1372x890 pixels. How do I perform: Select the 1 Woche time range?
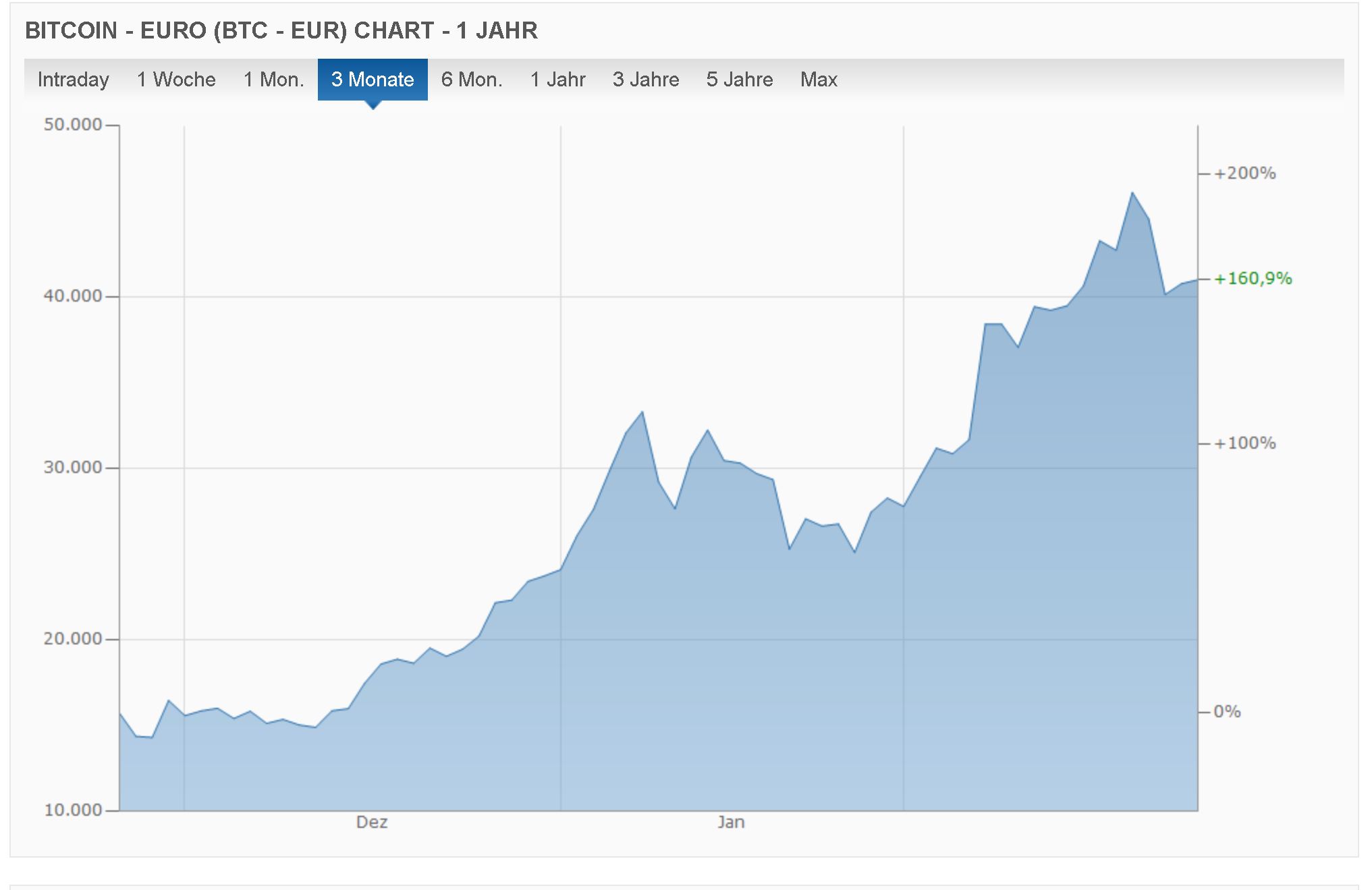[x=176, y=80]
